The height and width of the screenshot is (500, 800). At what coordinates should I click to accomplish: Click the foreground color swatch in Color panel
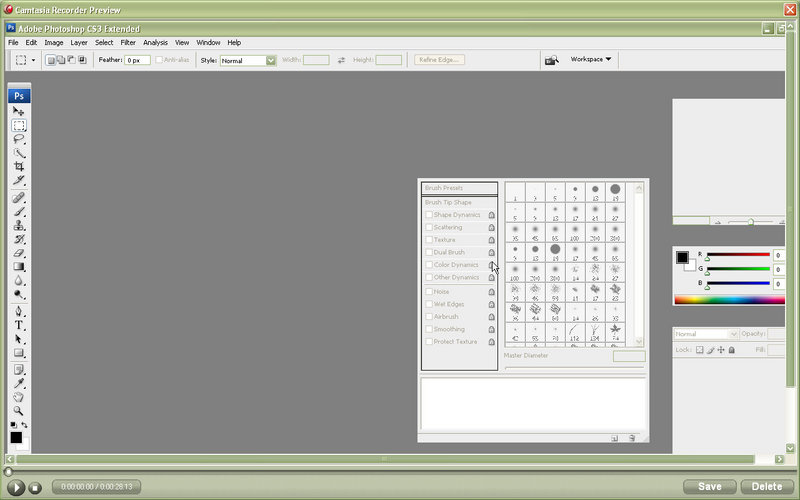click(x=682, y=257)
